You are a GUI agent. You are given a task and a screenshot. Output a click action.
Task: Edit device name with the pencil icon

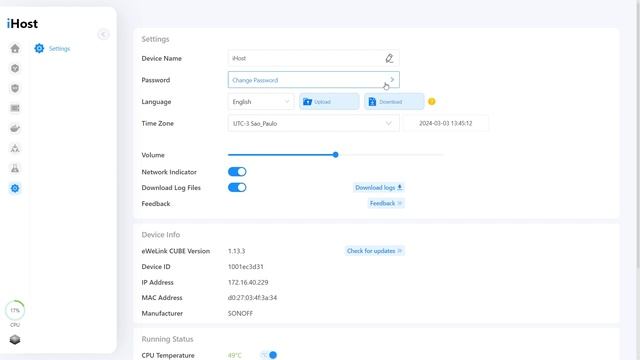(x=389, y=58)
